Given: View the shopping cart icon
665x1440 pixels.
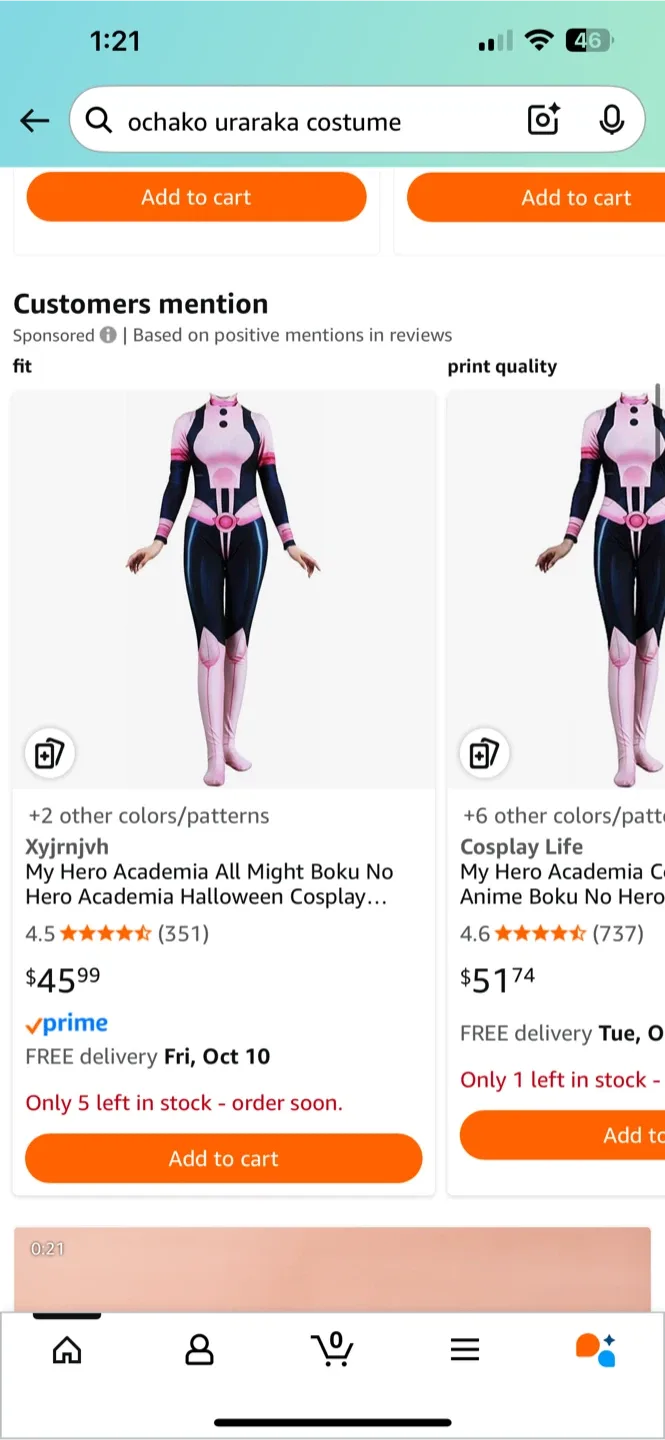Looking at the screenshot, I should click(332, 1350).
